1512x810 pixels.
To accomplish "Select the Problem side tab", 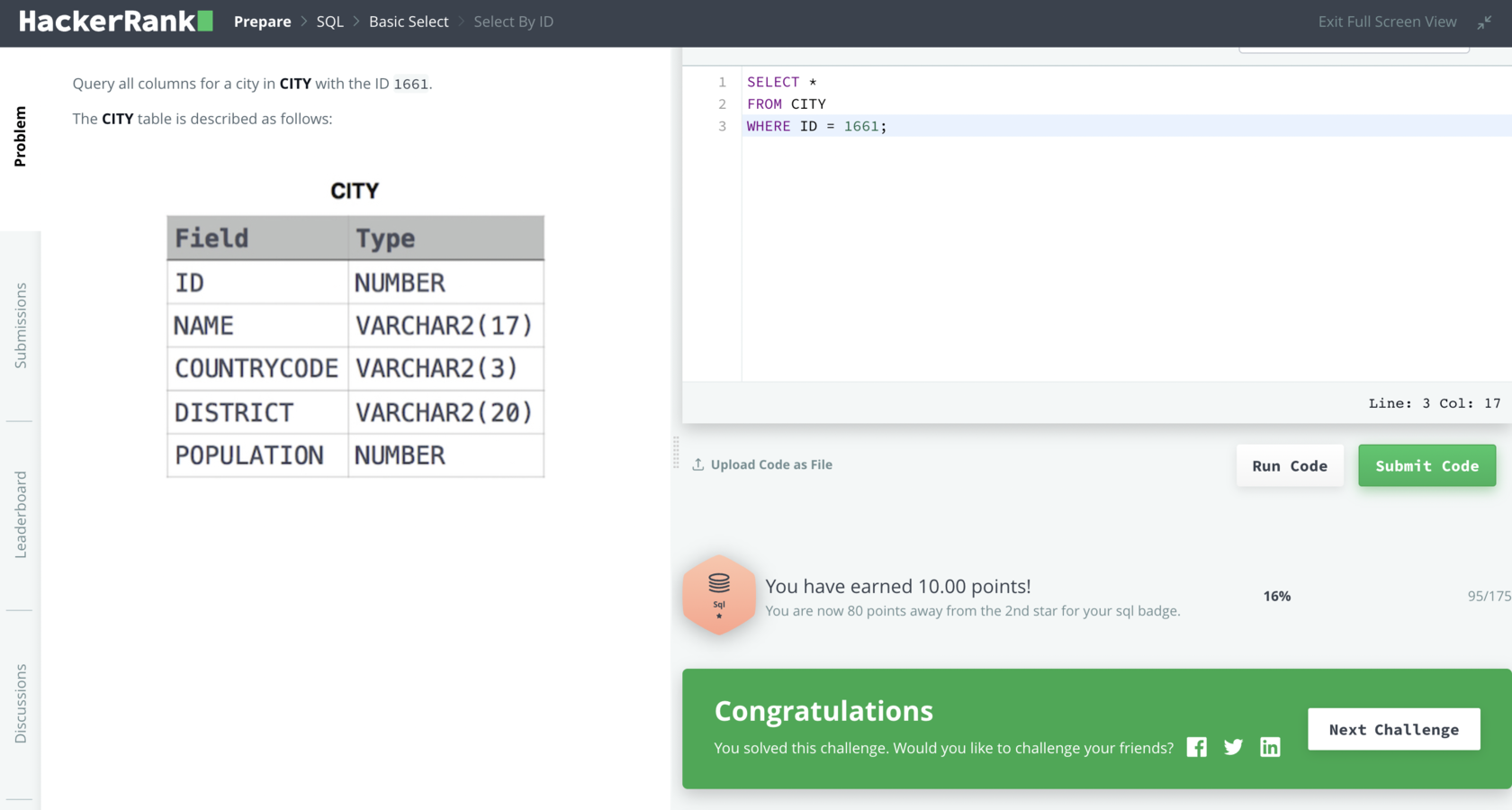I will pos(21,137).
